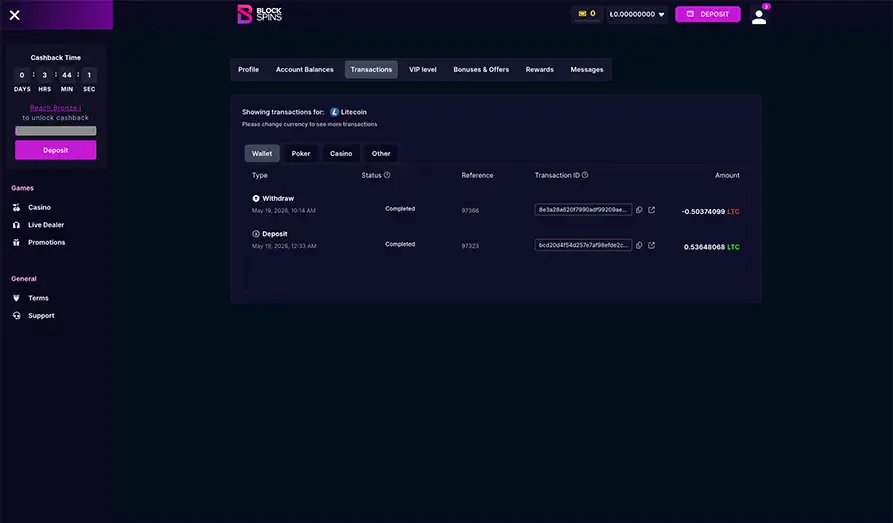Click the Reach Bronze I link
Screen dimensions: 893x523
55,108
